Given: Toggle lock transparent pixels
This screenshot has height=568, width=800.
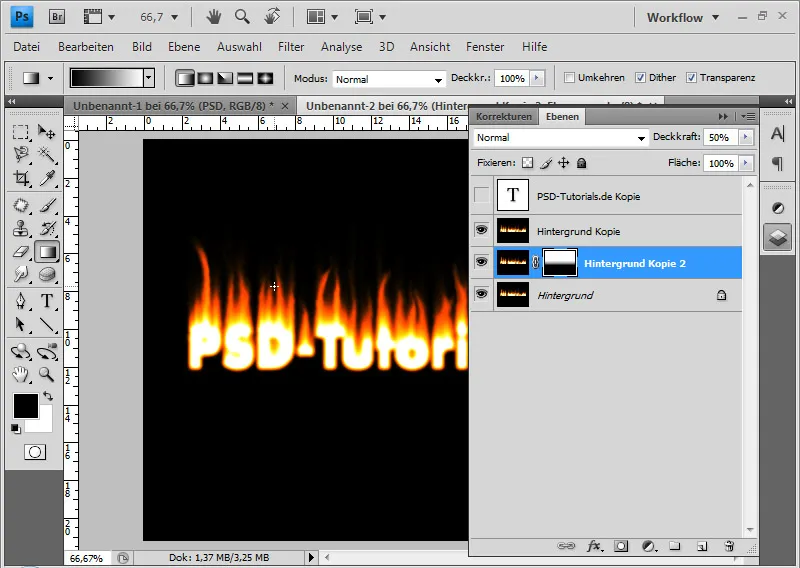Looking at the screenshot, I should coord(528,163).
